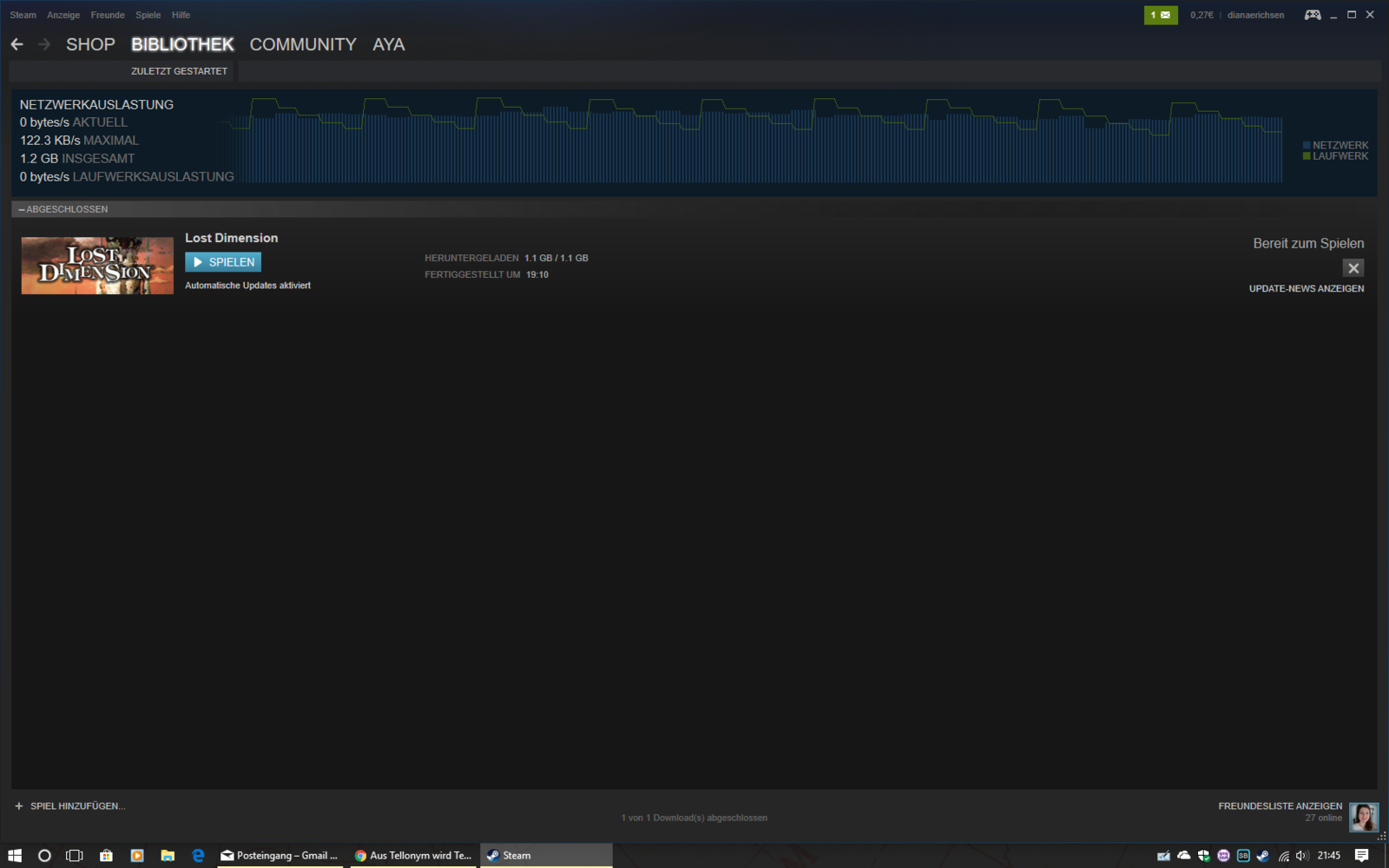Screen dimensions: 1389x868
Task: Open the Anzeige menu
Action: [x=63, y=15]
